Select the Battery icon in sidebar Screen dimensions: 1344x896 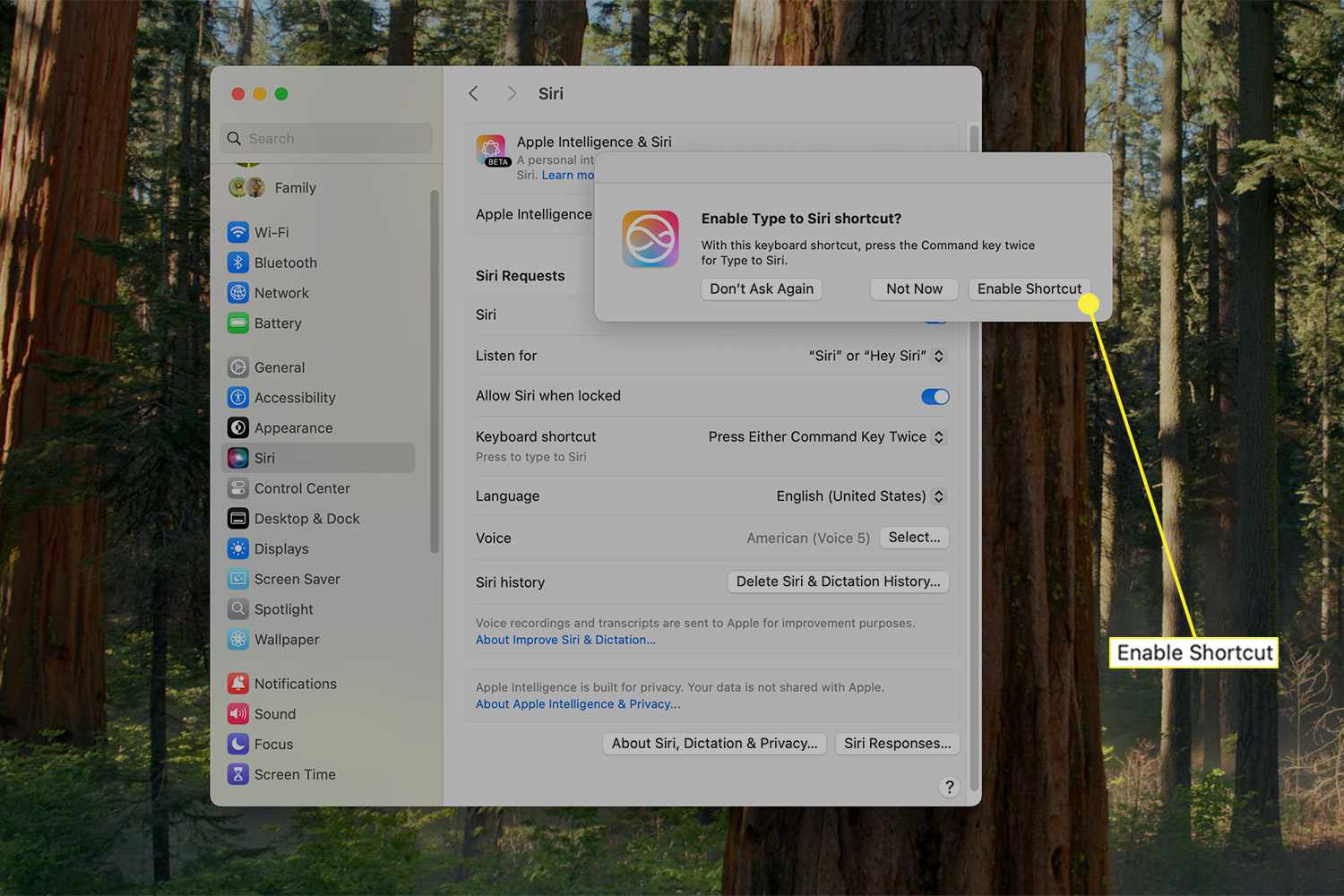tap(237, 323)
